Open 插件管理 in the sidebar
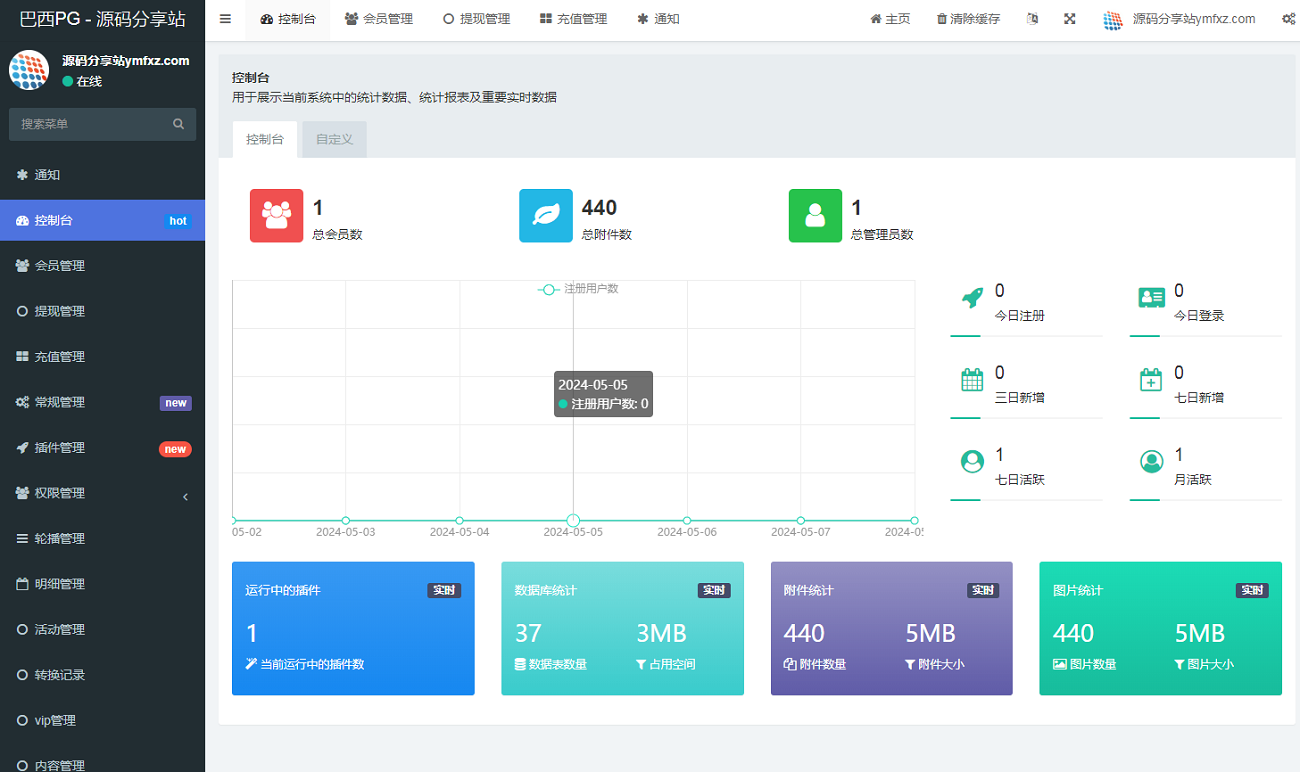This screenshot has height=772, width=1300. [x=102, y=448]
